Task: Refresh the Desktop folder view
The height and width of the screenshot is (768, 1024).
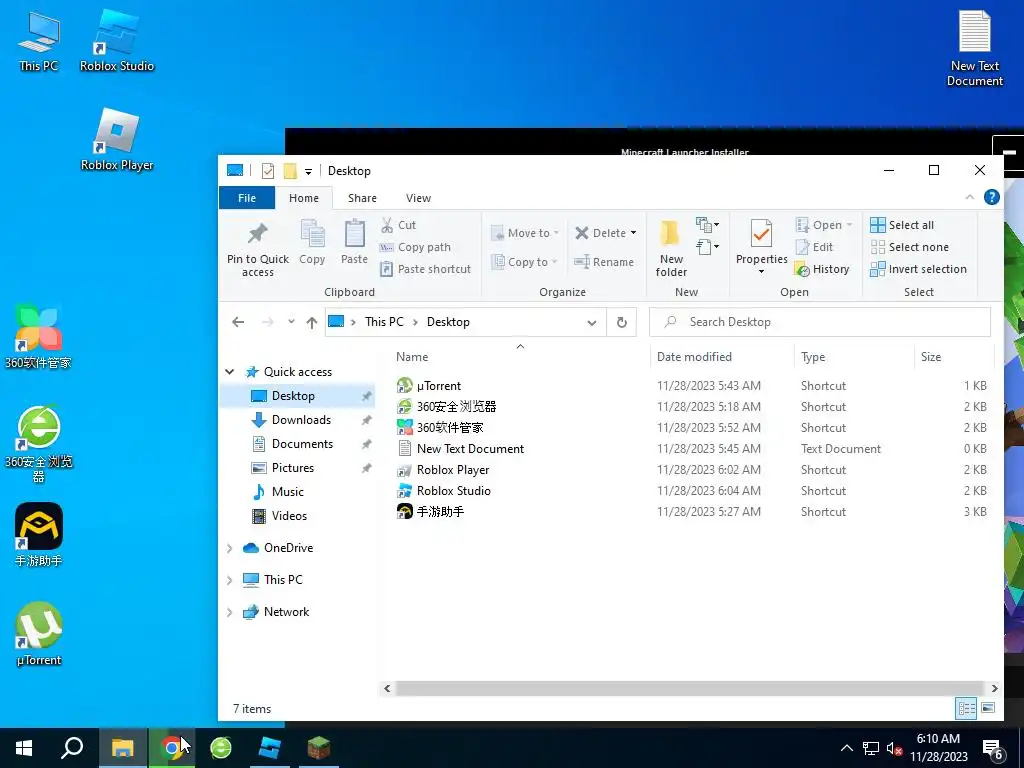Action: tap(622, 322)
